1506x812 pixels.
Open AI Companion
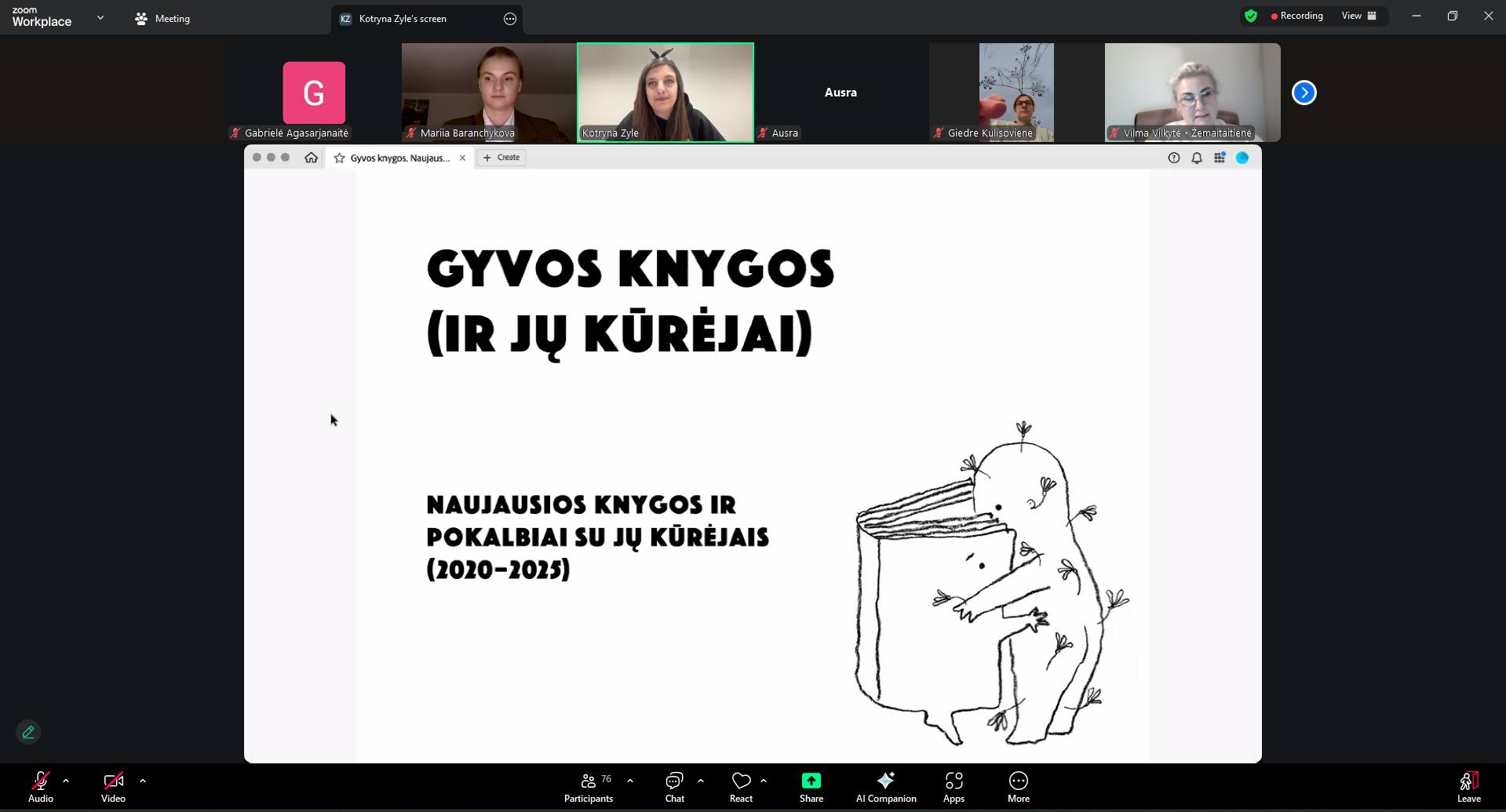click(885, 787)
